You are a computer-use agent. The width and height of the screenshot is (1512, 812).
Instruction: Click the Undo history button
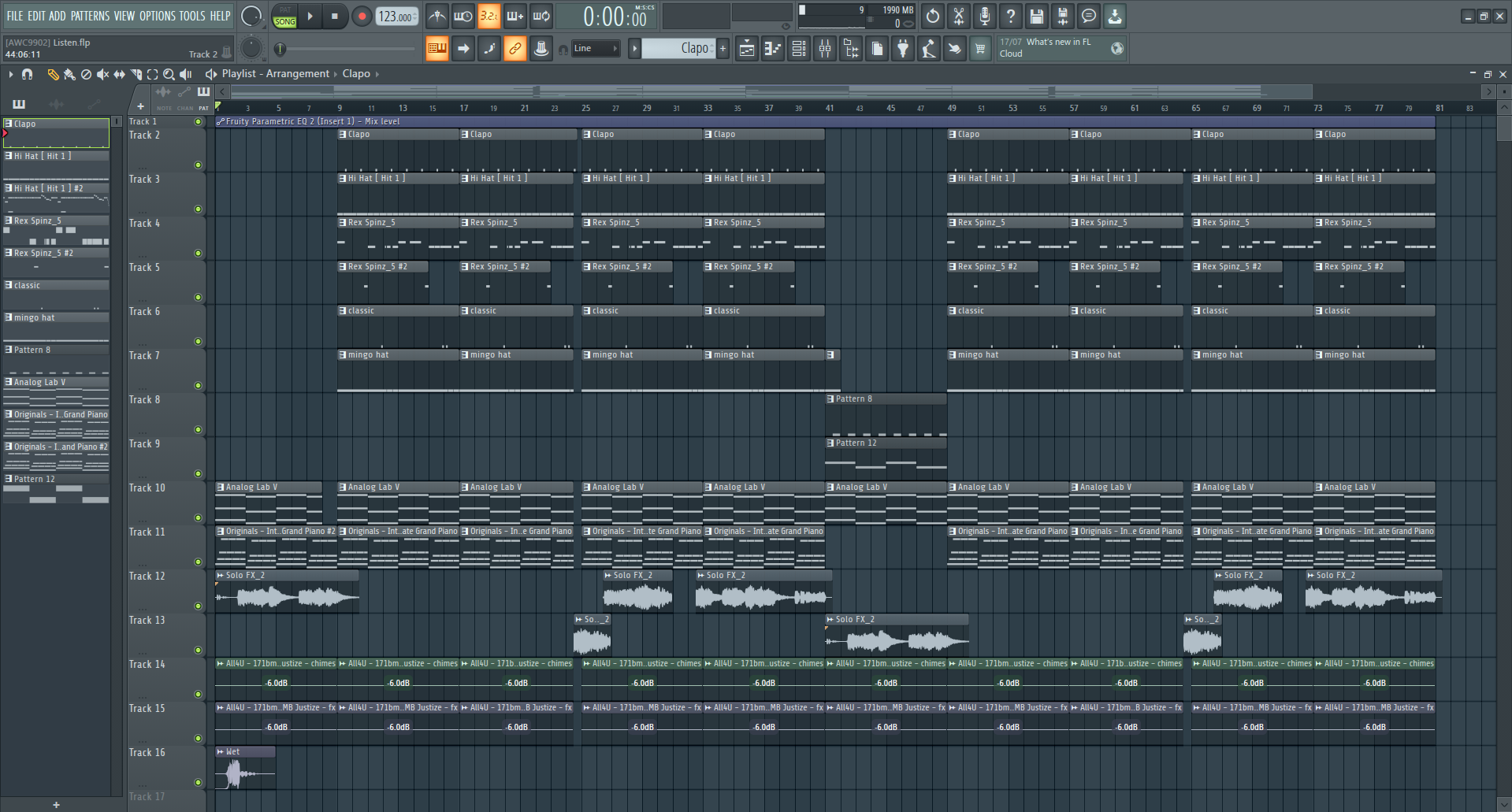coord(933,16)
